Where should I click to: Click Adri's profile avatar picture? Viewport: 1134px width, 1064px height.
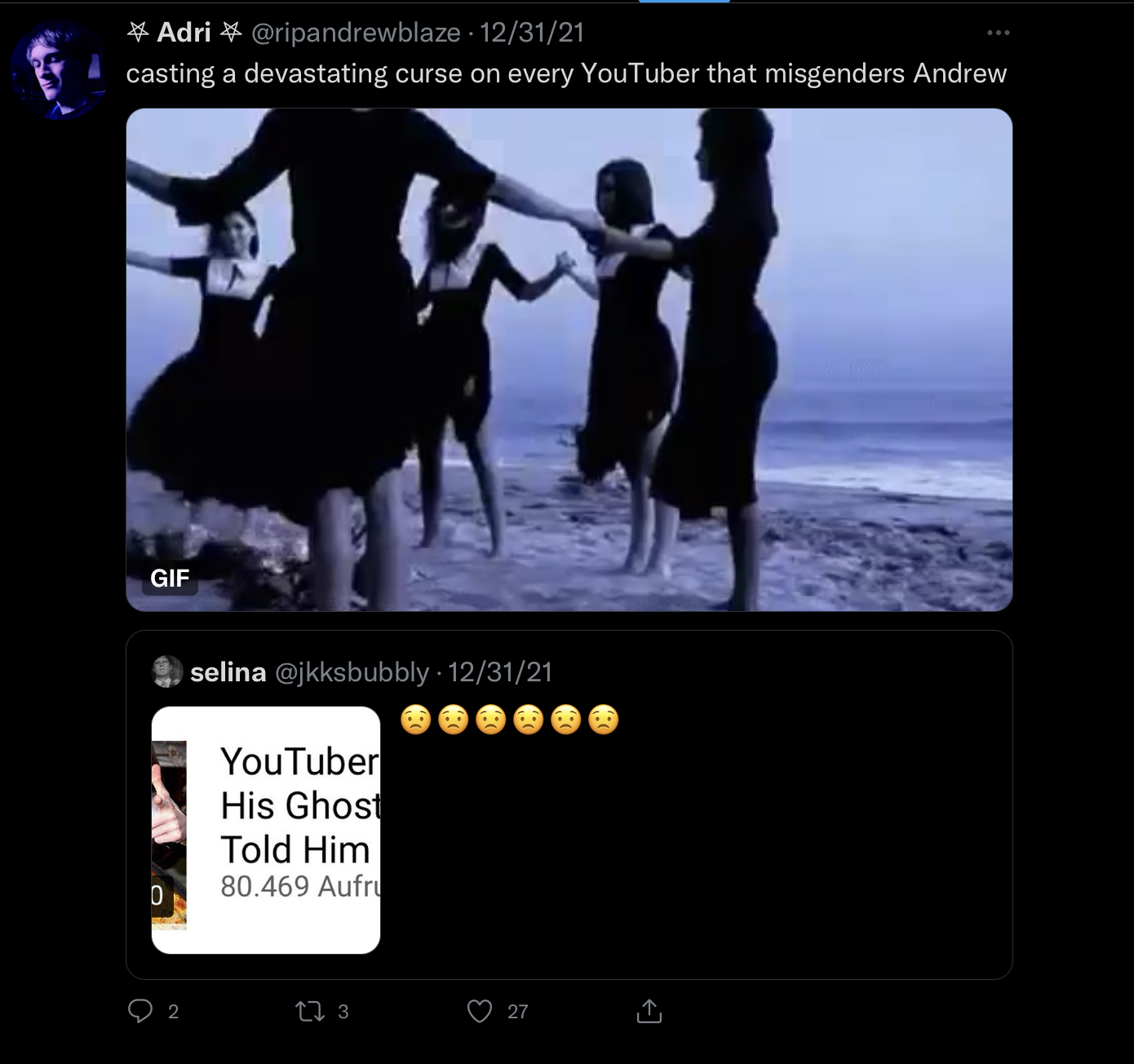60,71
